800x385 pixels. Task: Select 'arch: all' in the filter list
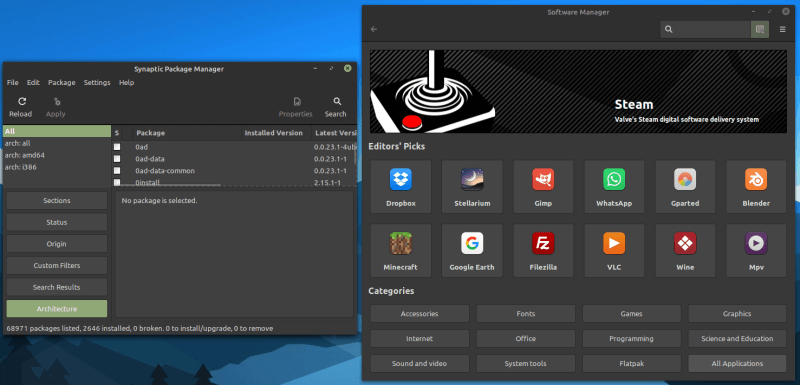[x=57, y=143]
